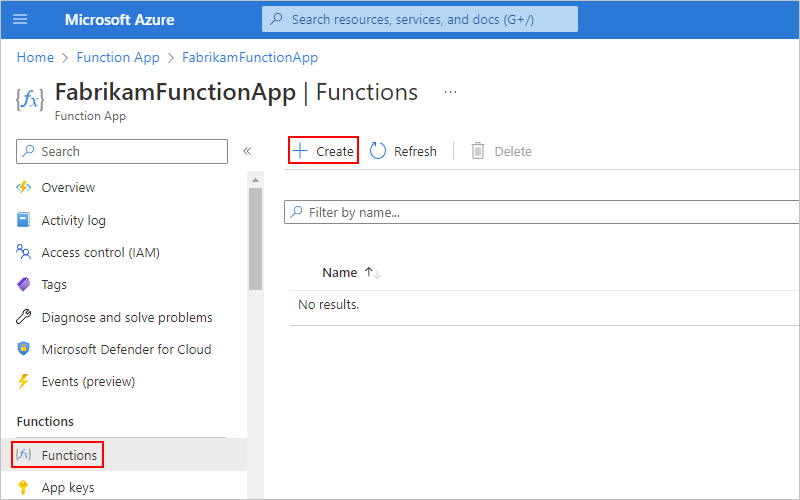800x500 pixels.
Task: Click the Create button
Action: click(323, 151)
